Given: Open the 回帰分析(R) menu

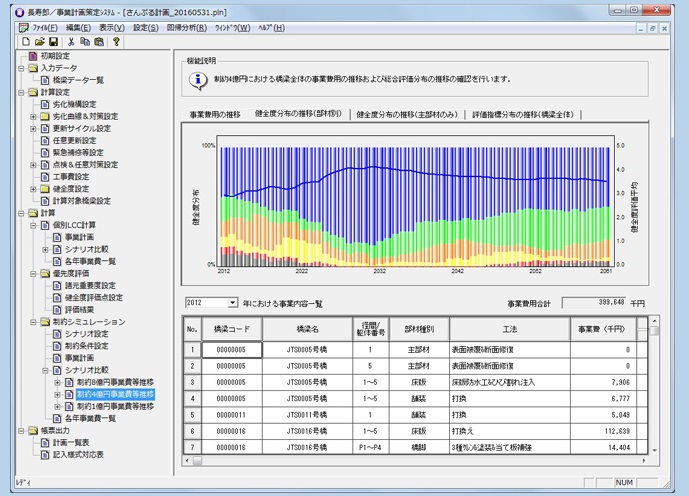Looking at the screenshot, I should coord(187,28).
